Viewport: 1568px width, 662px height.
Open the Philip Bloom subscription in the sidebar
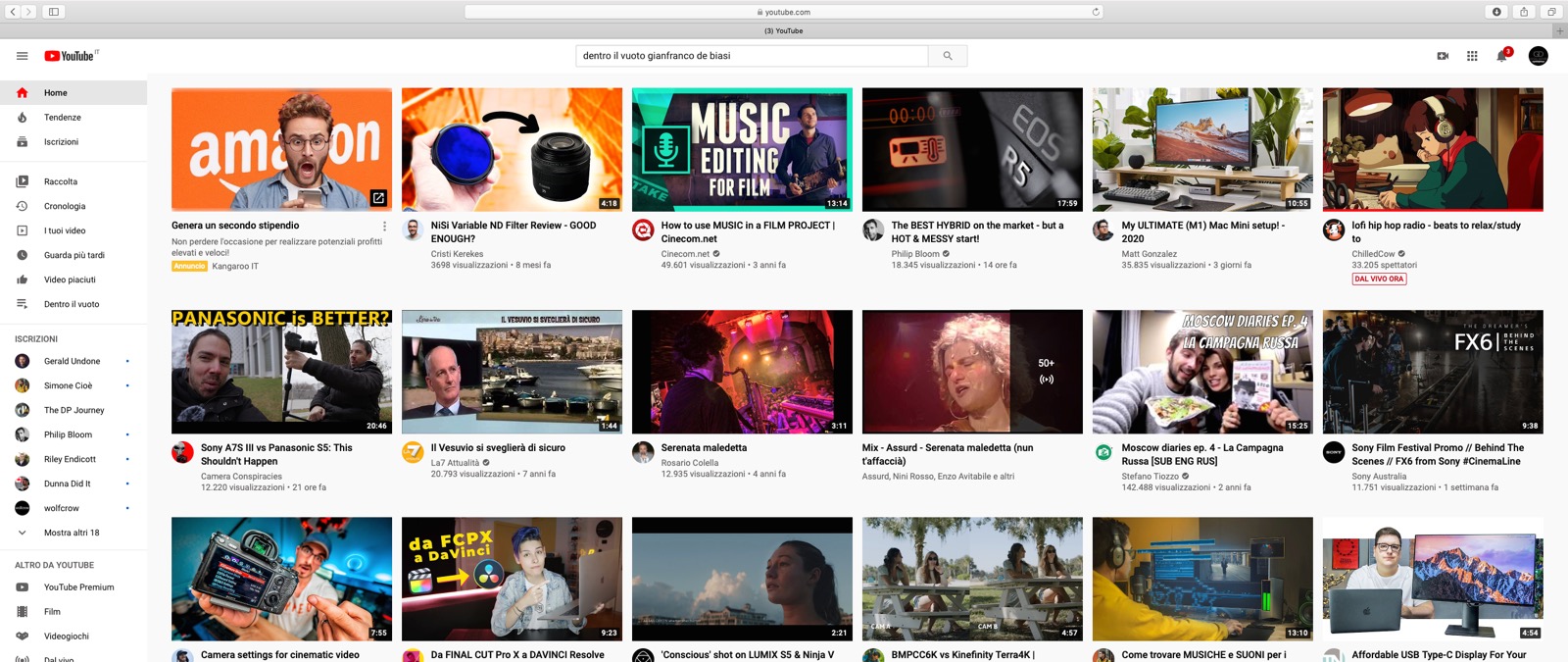73,434
